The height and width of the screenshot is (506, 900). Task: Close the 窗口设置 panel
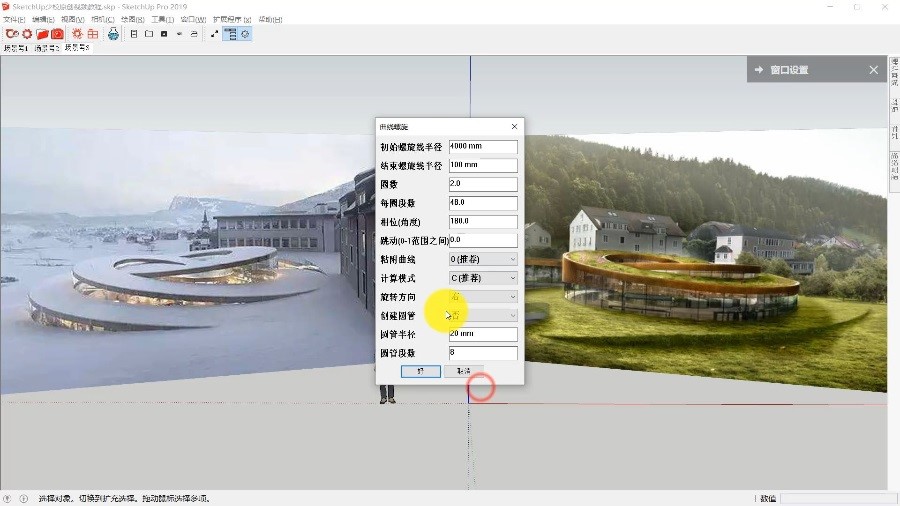coord(873,70)
